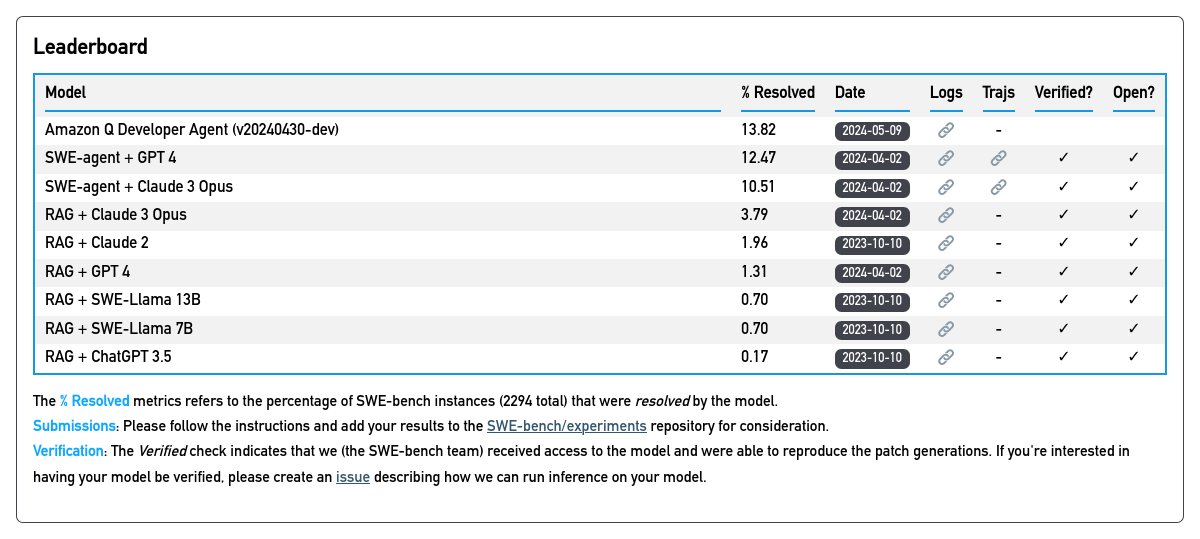This screenshot has width=1200, height=539.
Task: Open logs link for RAG + SWE-Llama 7B
Action: coord(946,329)
